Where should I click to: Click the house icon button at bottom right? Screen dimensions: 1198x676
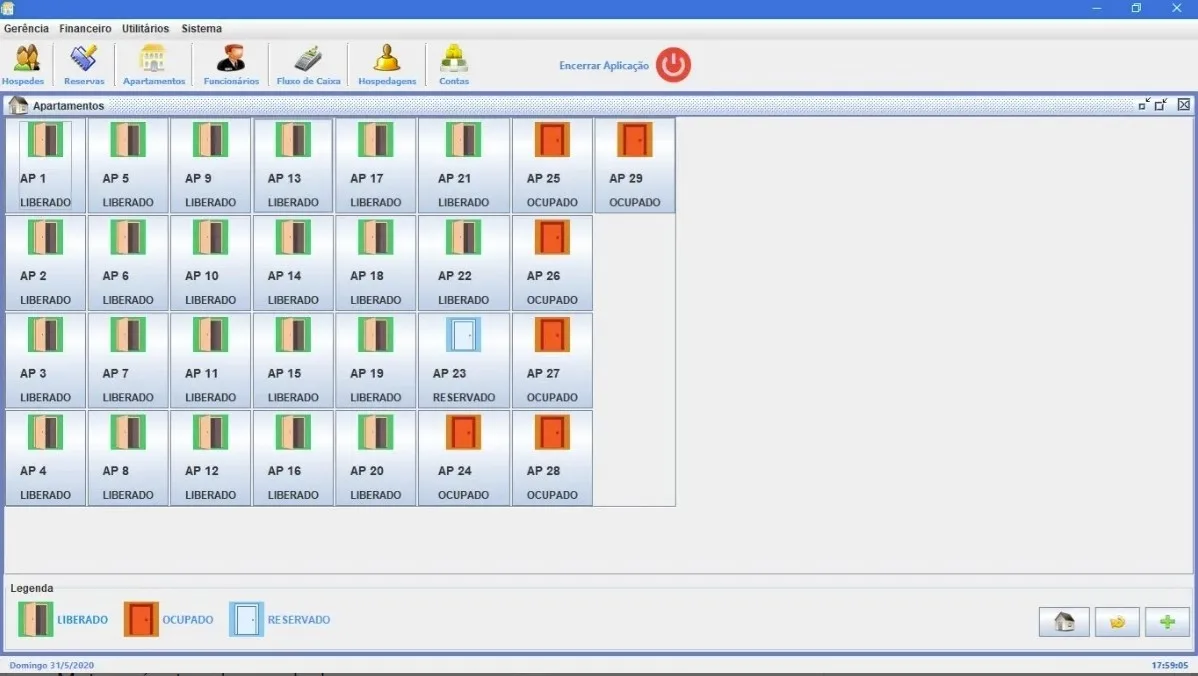(1064, 622)
